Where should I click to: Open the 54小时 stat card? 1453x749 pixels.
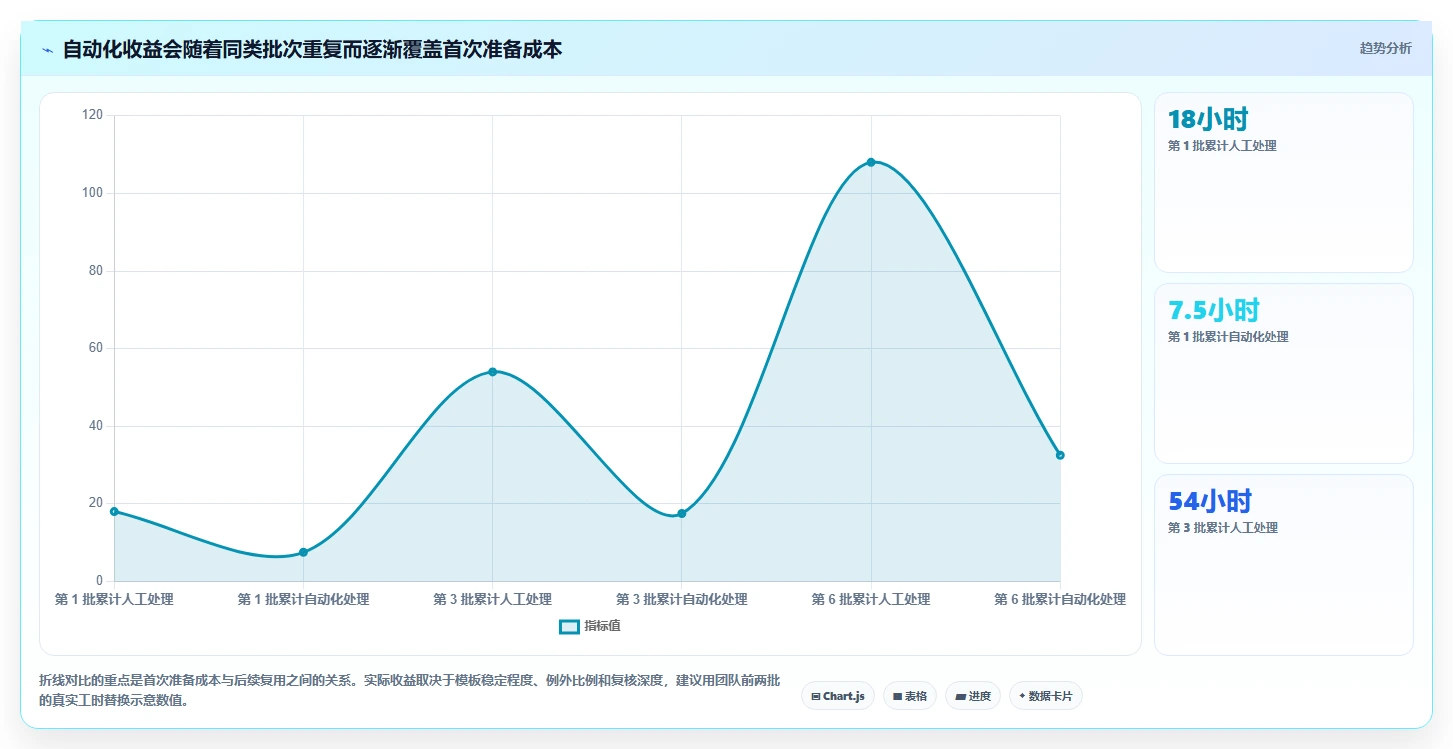tap(1284, 564)
